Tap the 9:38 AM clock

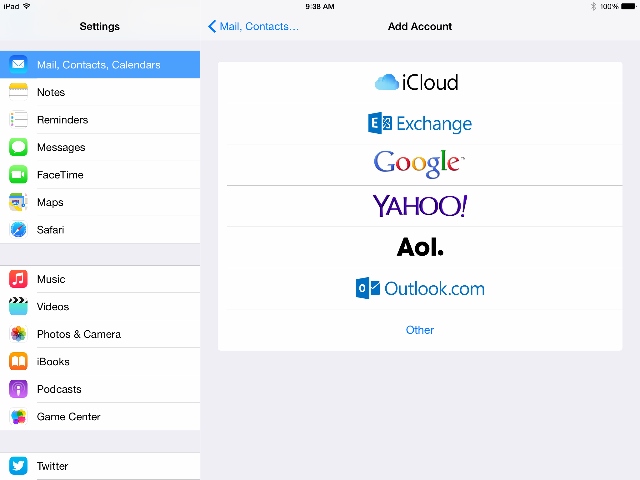[x=320, y=7]
